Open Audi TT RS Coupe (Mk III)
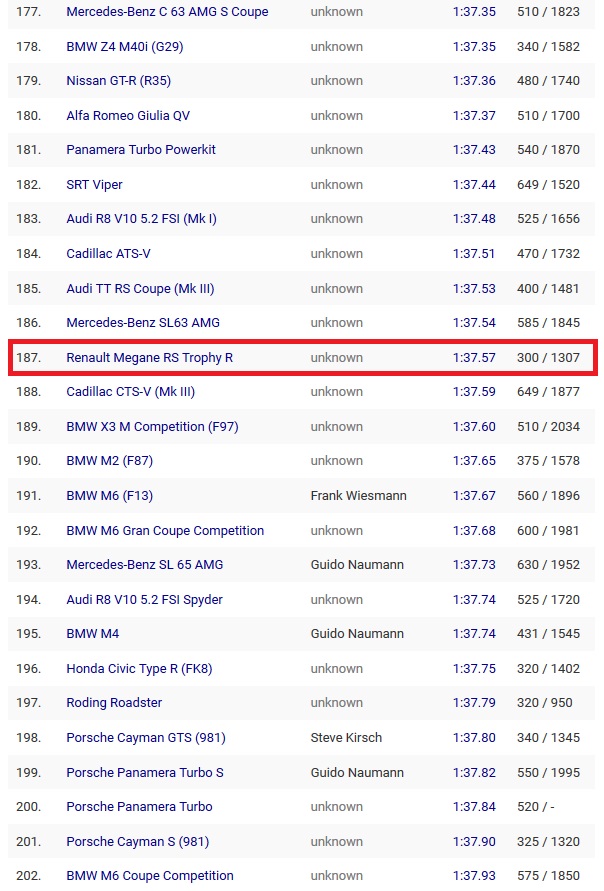 (x=140, y=288)
